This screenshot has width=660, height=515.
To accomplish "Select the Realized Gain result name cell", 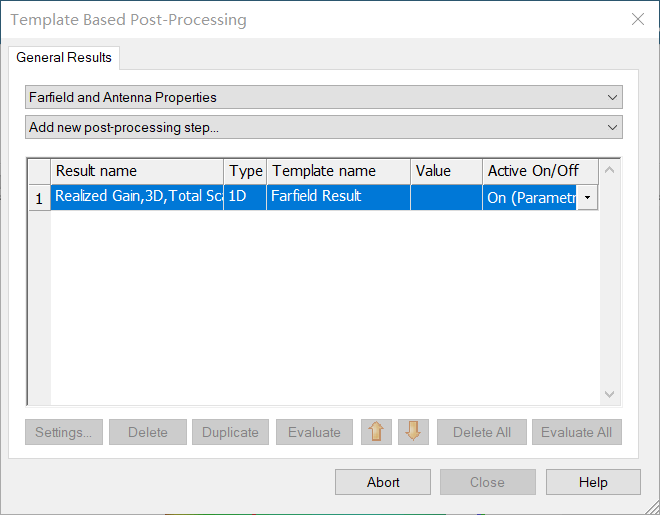I will click(137, 197).
